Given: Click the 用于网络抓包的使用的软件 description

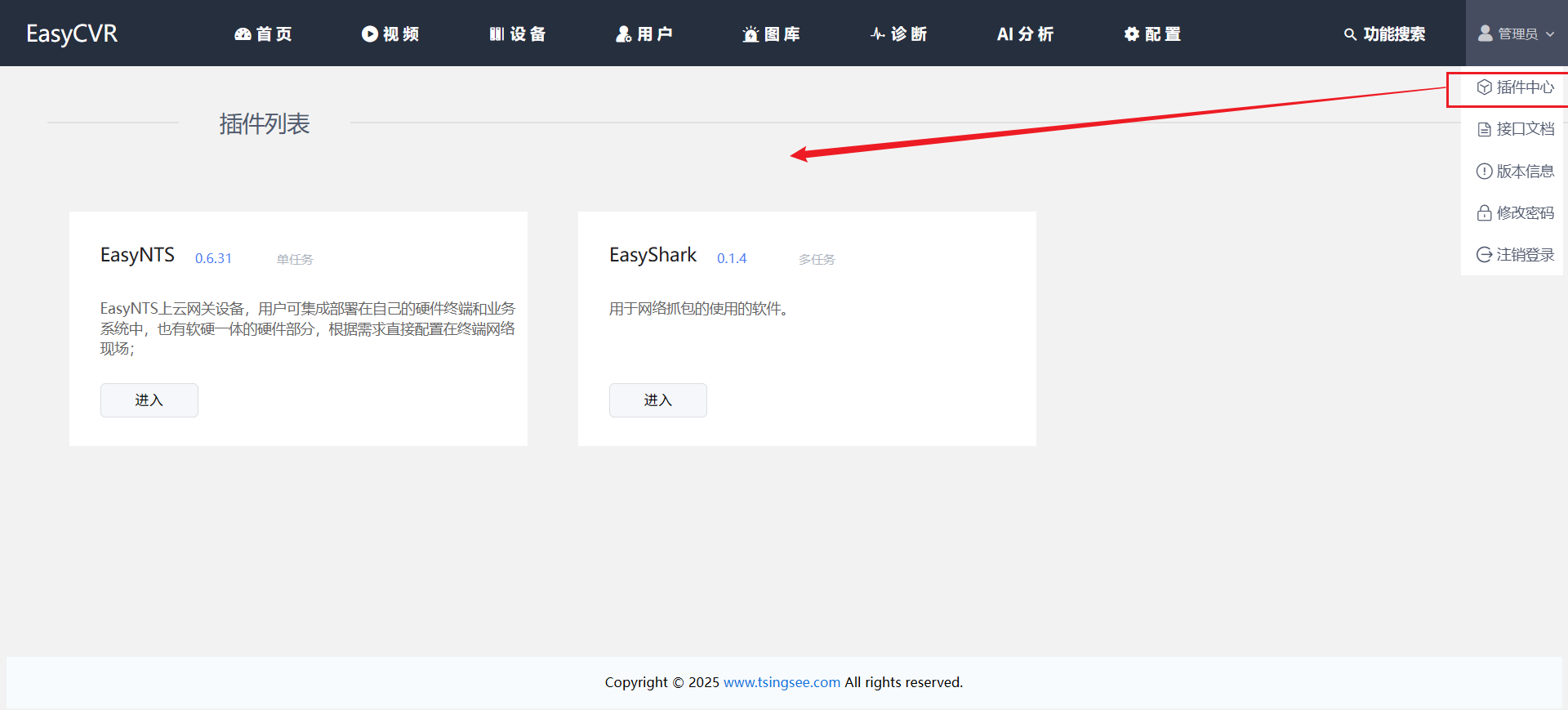Looking at the screenshot, I should (698, 309).
